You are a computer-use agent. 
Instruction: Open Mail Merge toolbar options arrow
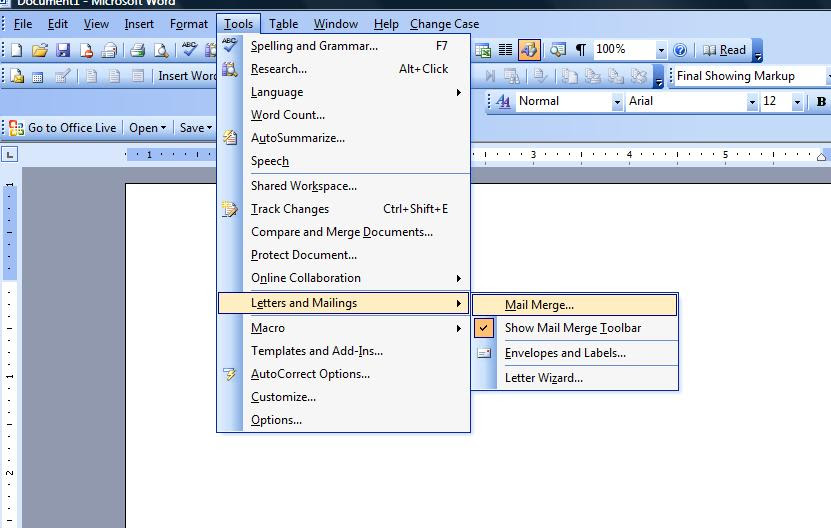point(659,76)
